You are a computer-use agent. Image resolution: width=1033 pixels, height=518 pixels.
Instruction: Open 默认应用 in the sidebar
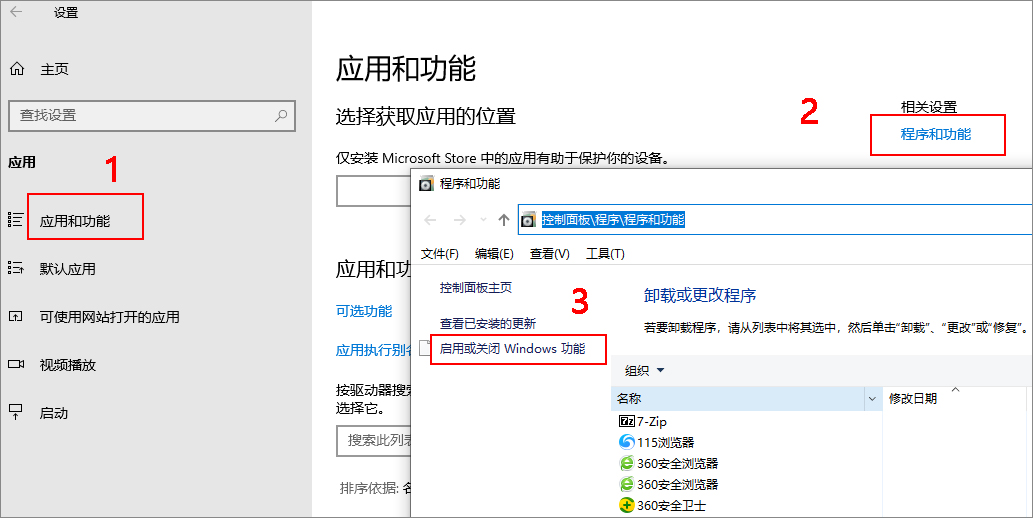tap(67, 269)
